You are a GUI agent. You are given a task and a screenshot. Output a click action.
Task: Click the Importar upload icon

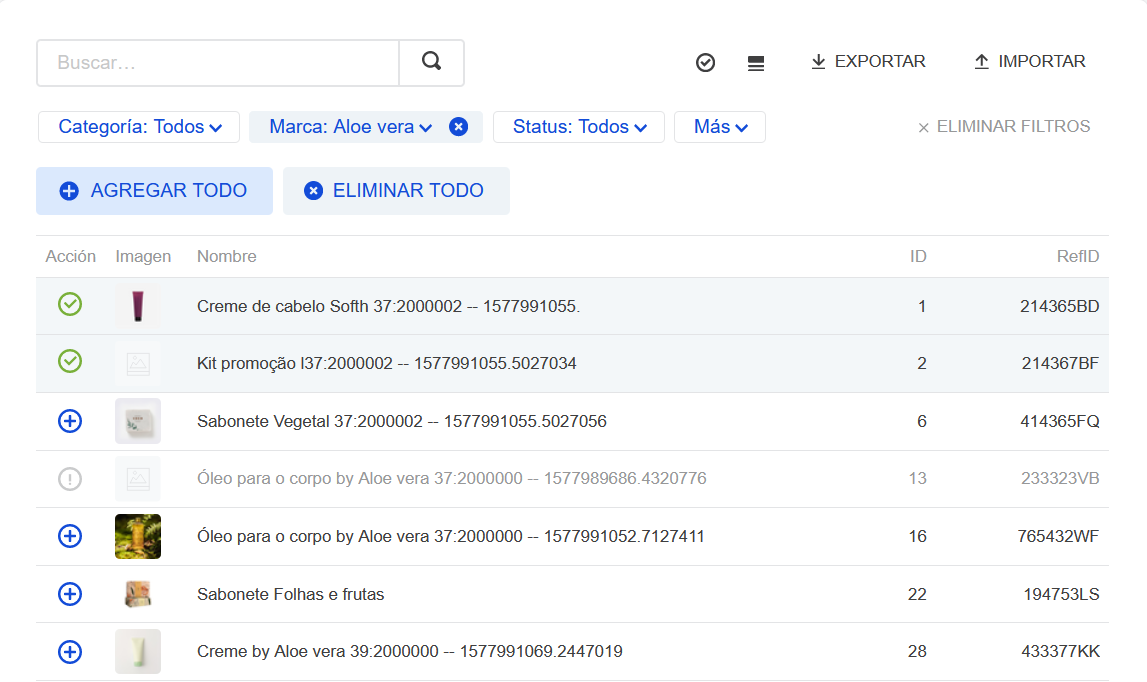[979, 61]
